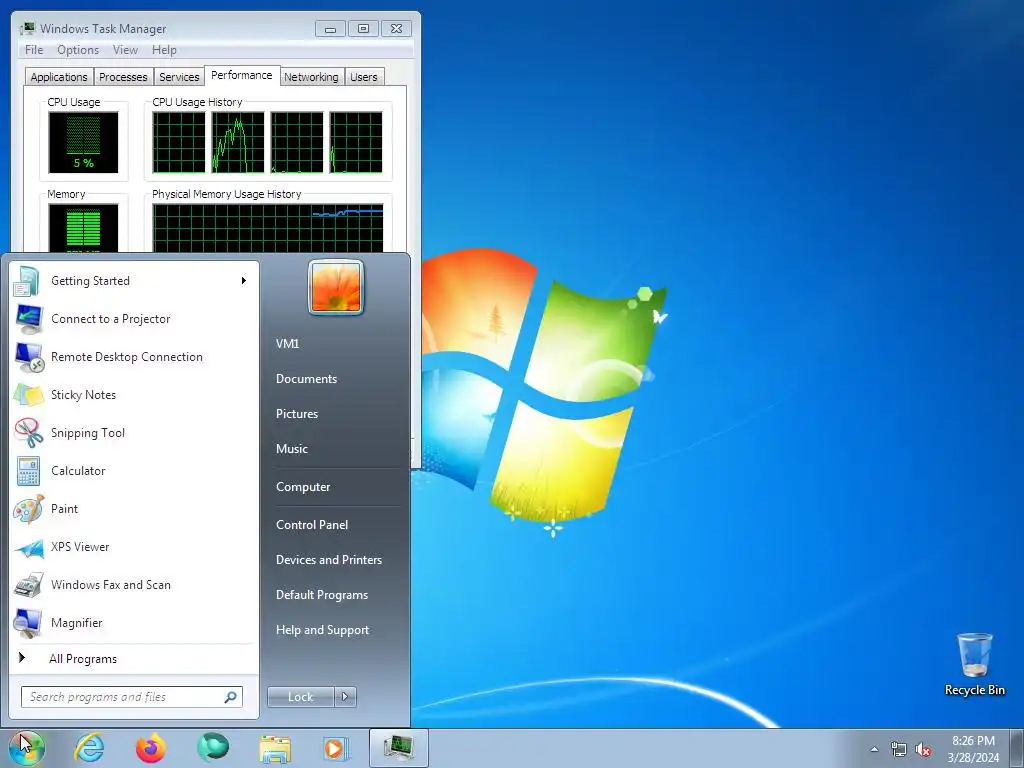This screenshot has height=768, width=1024.
Task: Click the Connect to a Projector icon
Action: pyautogui.click(x=27, y=319)
